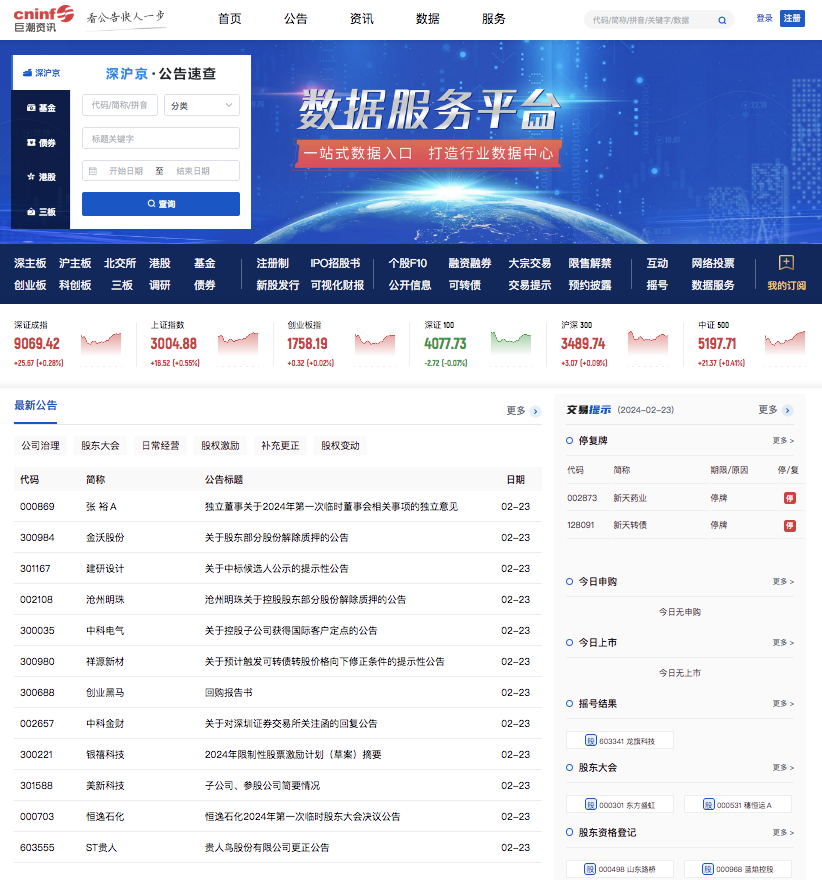822x880 pixels.
Task: Filter announcements by 股权激励
Action: pyautogui.click(x=220, y=446)
